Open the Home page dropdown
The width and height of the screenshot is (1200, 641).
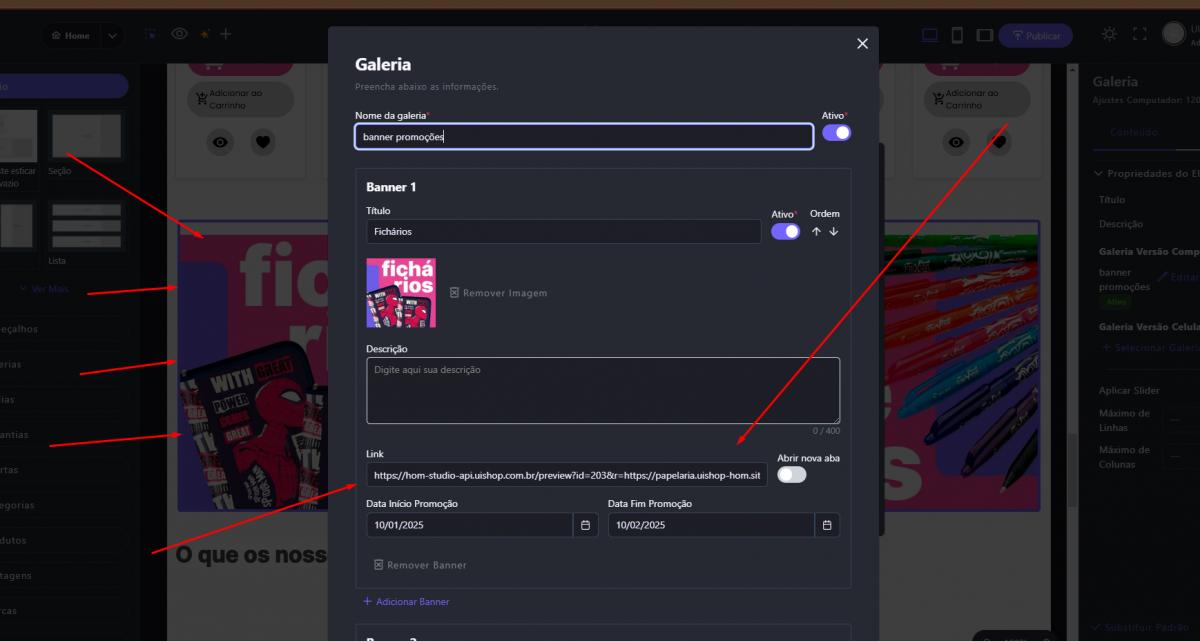[111, 35]
